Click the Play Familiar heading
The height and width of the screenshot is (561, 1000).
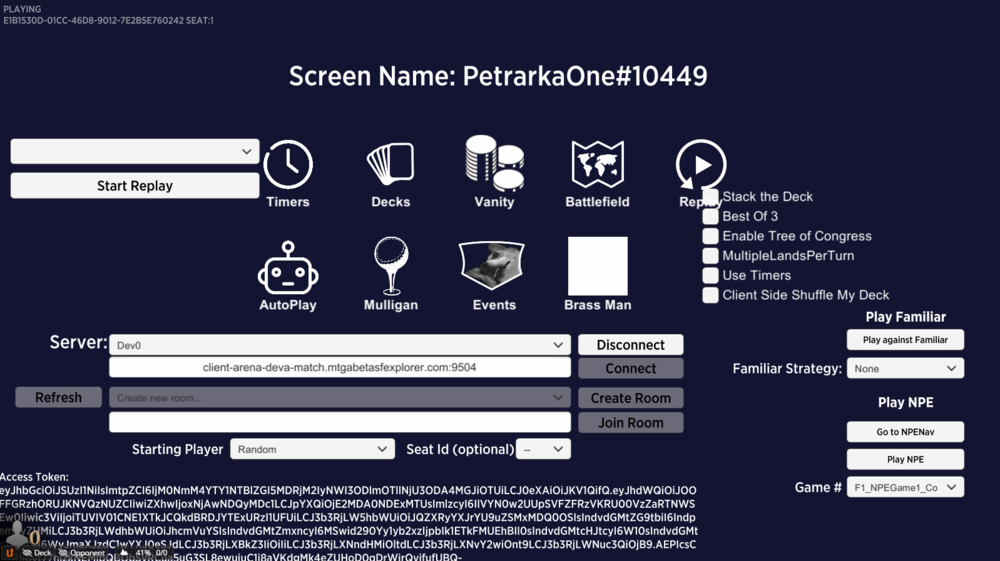click(905, 317)
